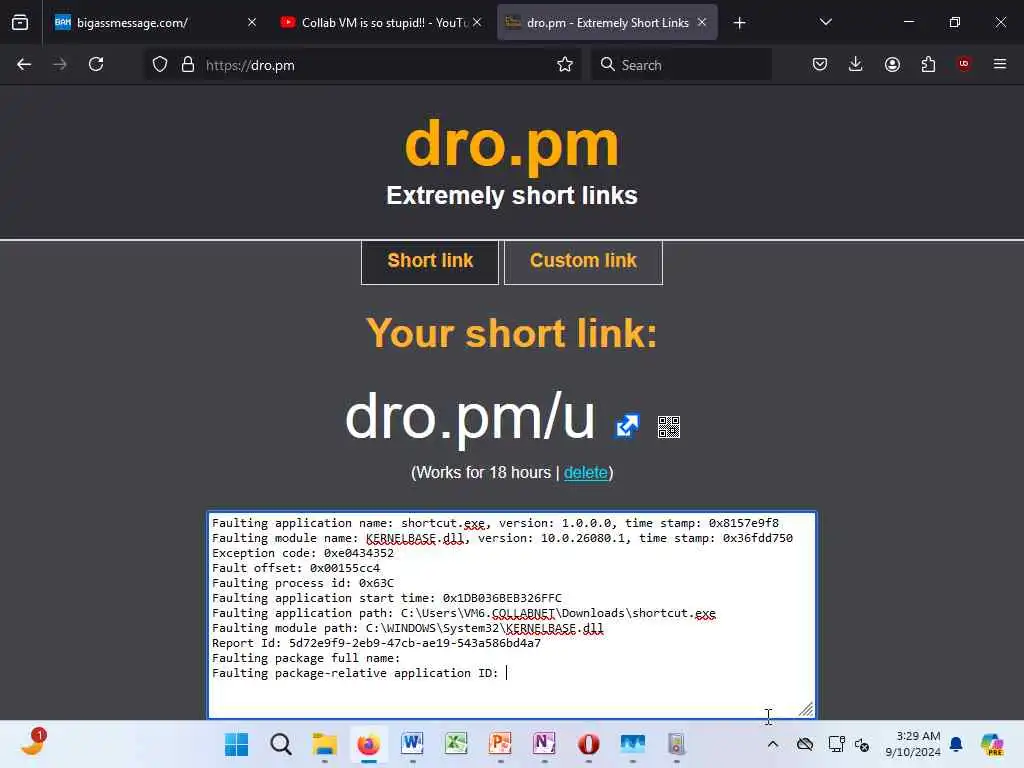Click the delete link
This screenshot has height=768, width=1024.
tap(586, 472)
